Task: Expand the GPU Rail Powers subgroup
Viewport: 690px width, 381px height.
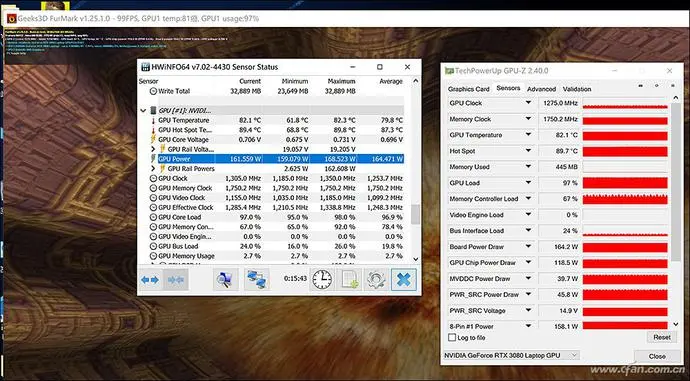Action: (x=153, y=169)
